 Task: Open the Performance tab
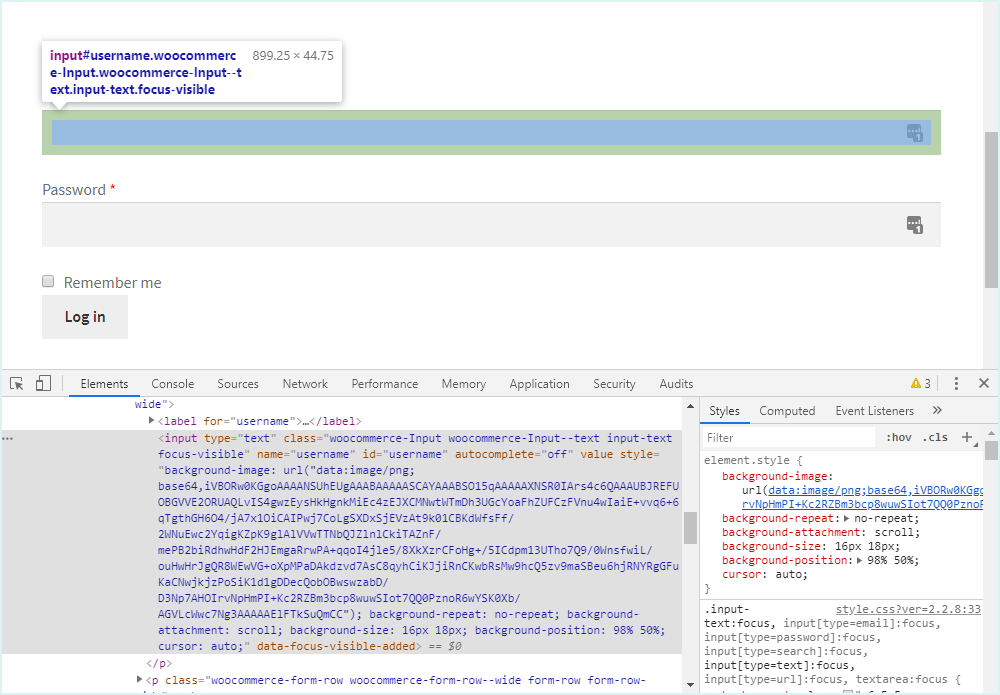385,384
